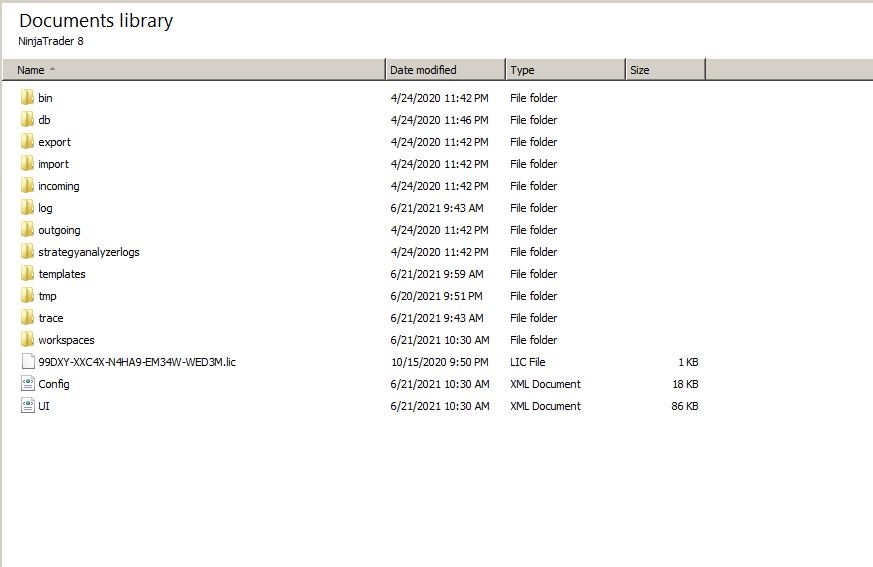This screenshot has width=873, height=567.
Task: Select the templates folder icon
Action: click(x=27, y=273)
